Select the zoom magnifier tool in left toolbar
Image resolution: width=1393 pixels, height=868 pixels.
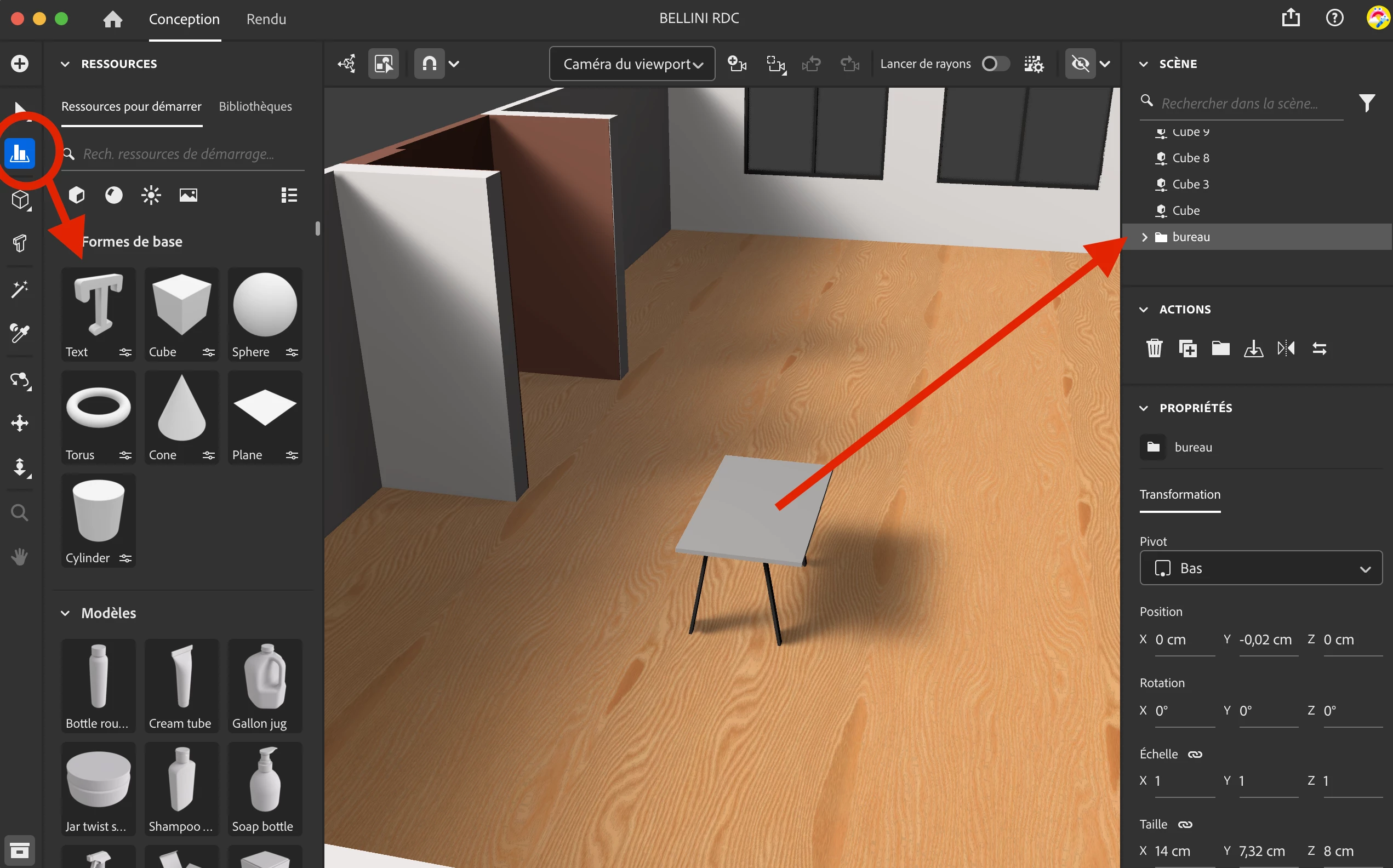[x=20, y=513]
